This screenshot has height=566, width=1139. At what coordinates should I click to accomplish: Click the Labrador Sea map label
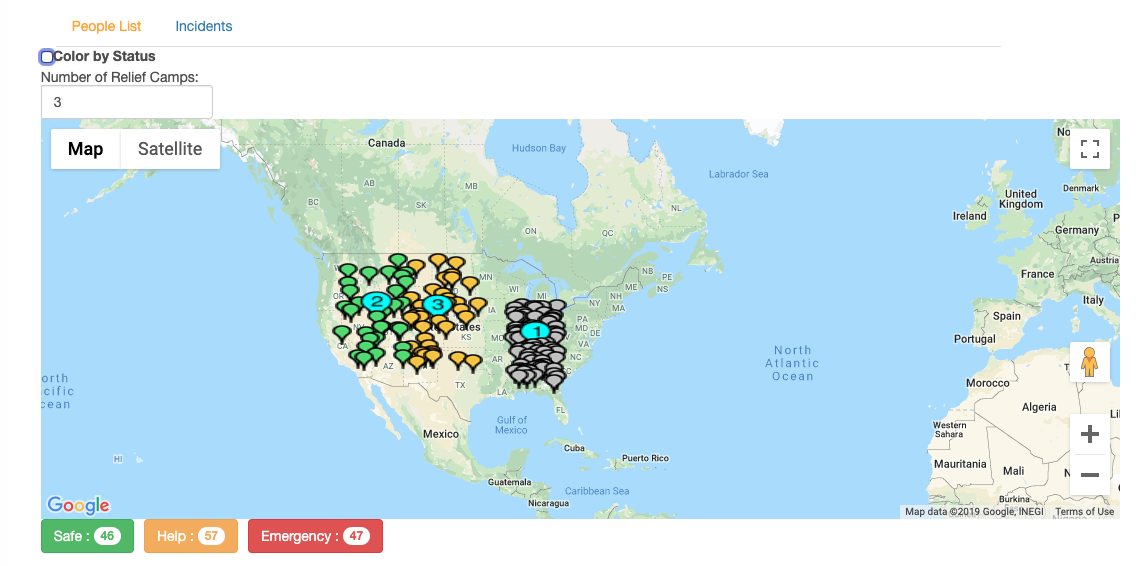pyautogui.click(x=738, y=174)
